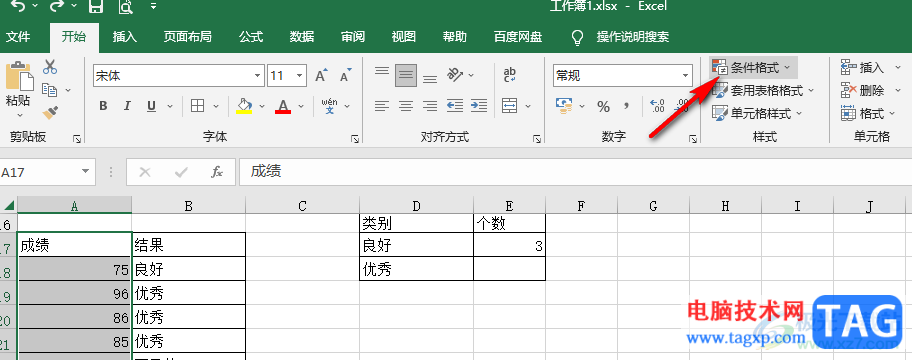The height and width of the screenshot is (360, 912).
Task: Open font dialog launcher in 字体 group
Action: coord(355,139)
